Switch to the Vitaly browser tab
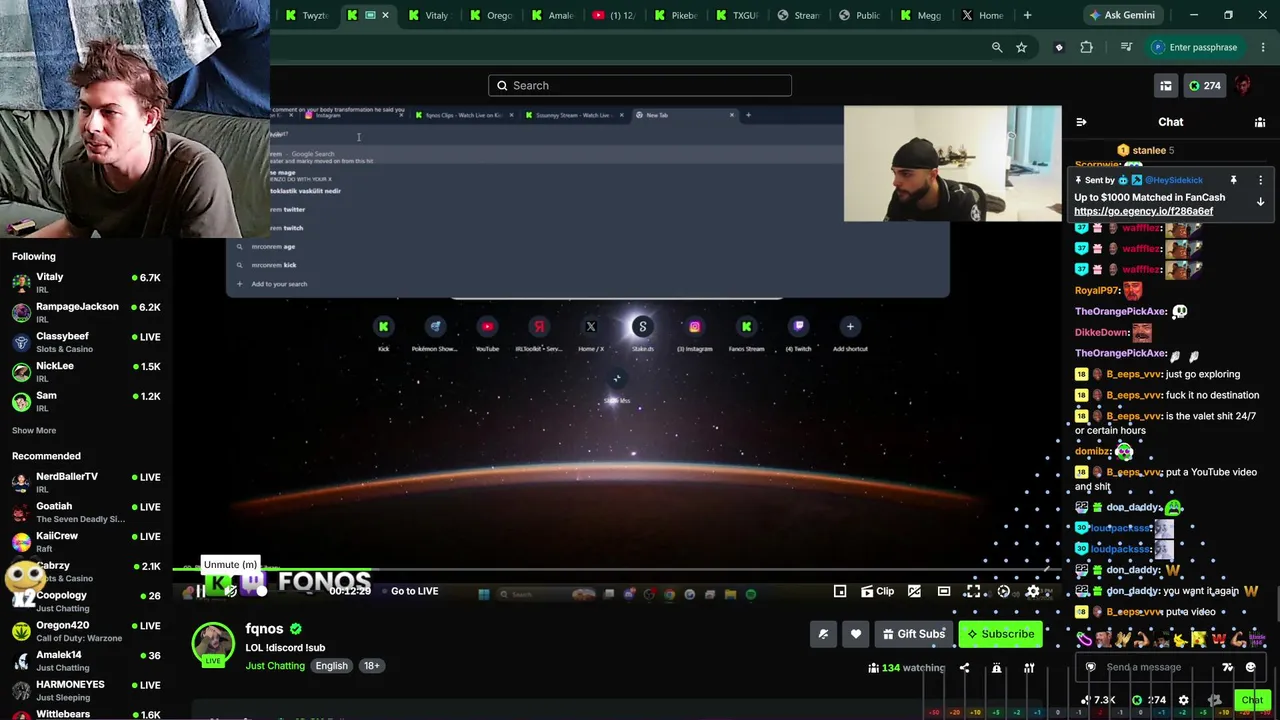This screenshot has height=720, width=1280. click(428, 15)
